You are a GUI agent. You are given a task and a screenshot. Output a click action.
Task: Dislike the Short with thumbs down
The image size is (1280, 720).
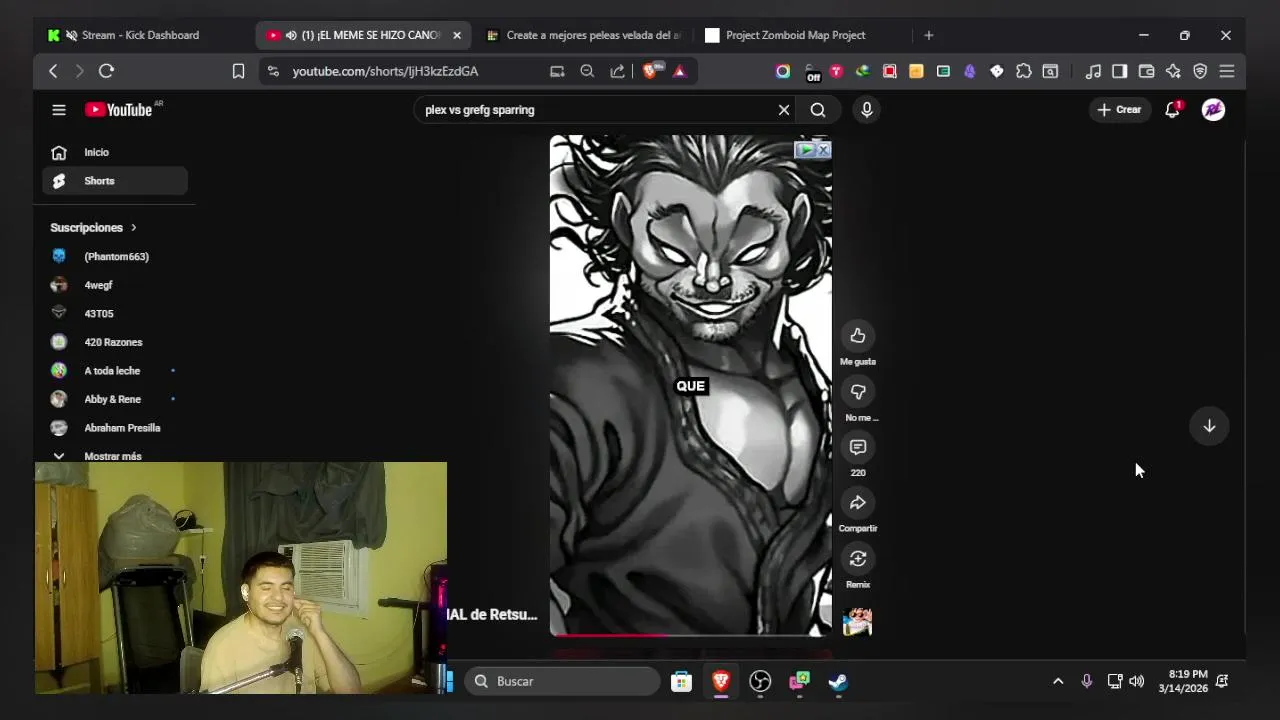858,392
